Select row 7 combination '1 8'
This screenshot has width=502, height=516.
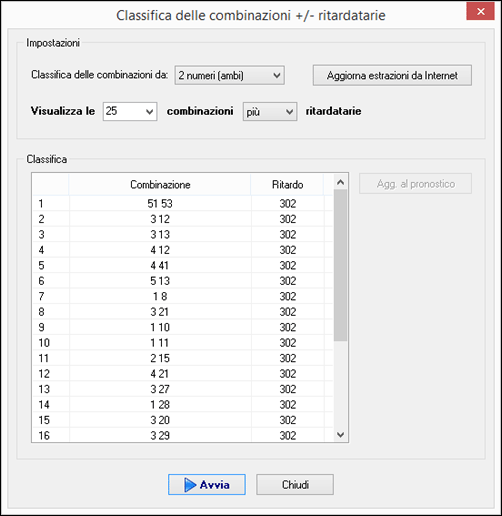pos(160,296)
